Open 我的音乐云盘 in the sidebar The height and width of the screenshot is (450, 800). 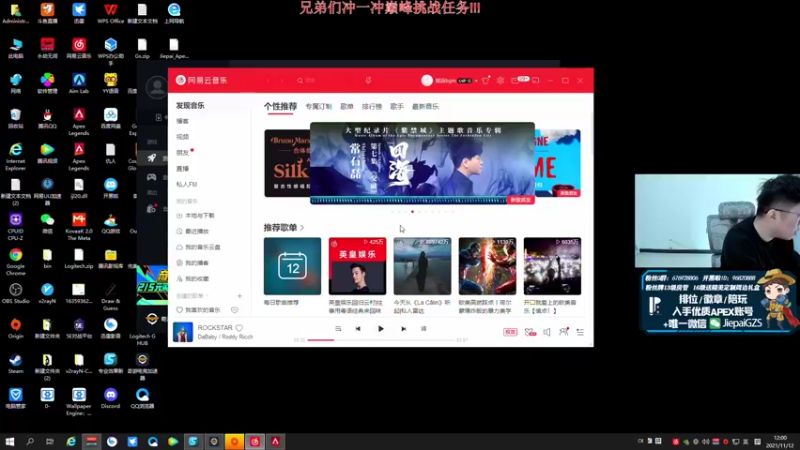click(x=198, y=247)
